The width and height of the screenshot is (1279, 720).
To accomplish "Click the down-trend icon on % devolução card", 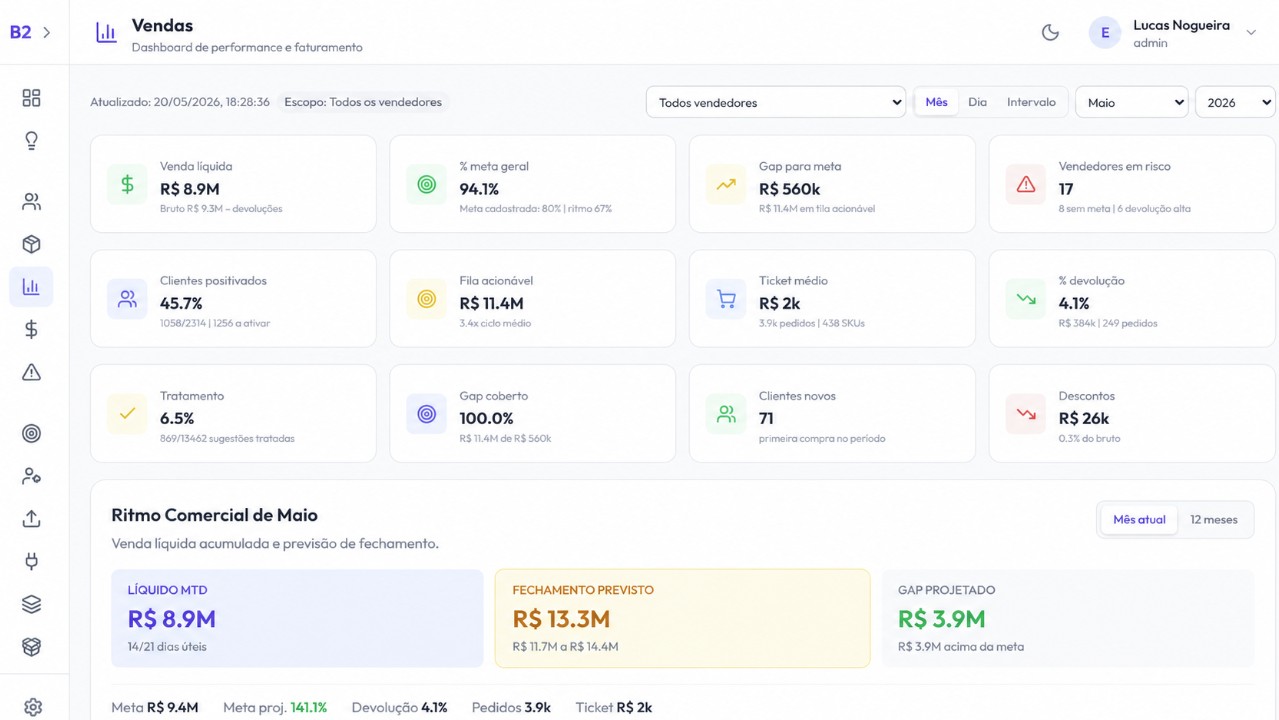I will [x=1026, y=299].
